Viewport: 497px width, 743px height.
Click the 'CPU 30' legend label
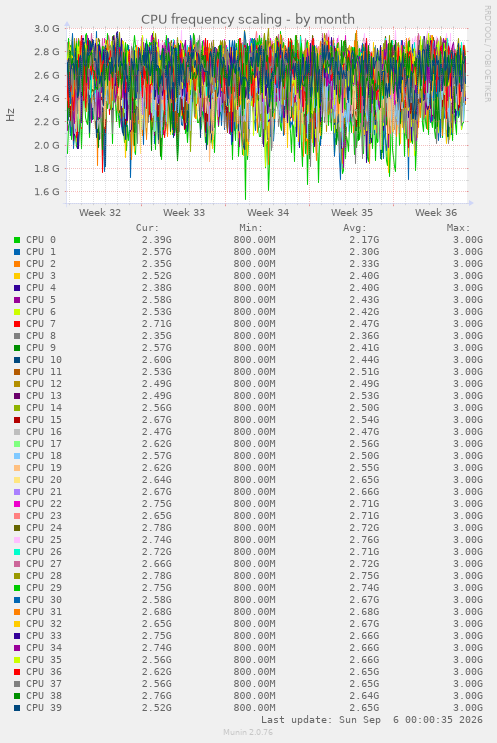tap(44, 600)
